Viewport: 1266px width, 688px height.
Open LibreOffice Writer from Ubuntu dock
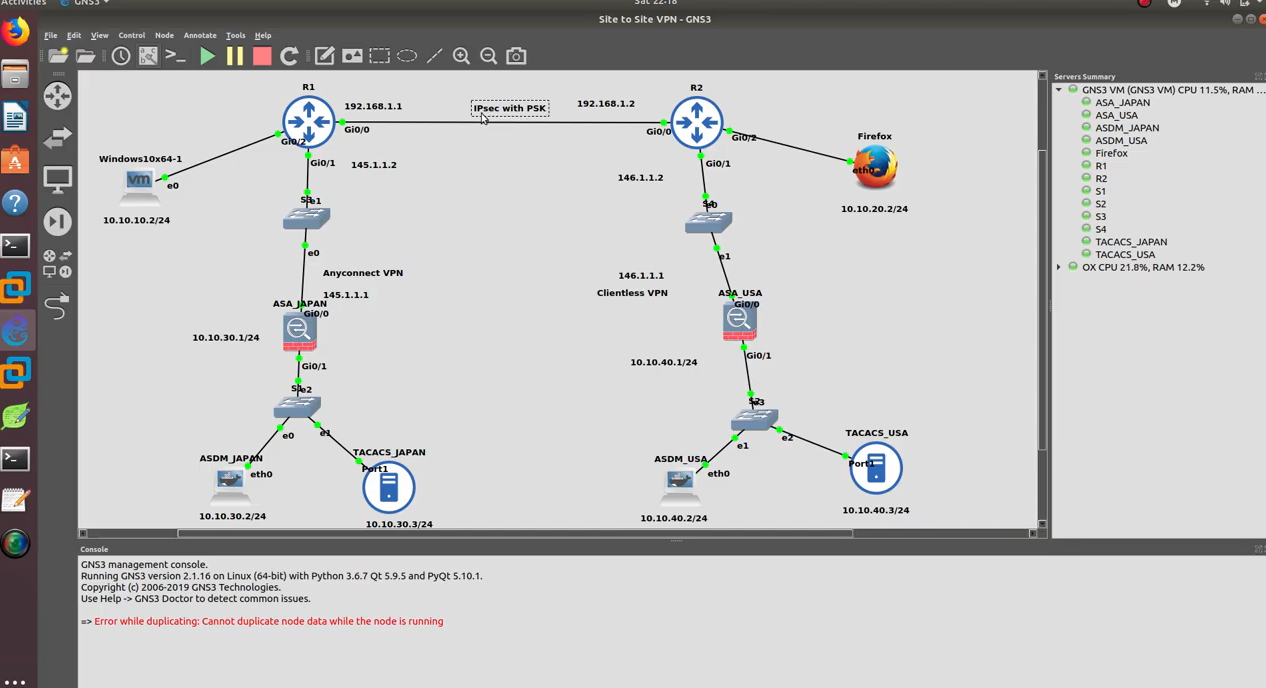click(x=15, y=118)
